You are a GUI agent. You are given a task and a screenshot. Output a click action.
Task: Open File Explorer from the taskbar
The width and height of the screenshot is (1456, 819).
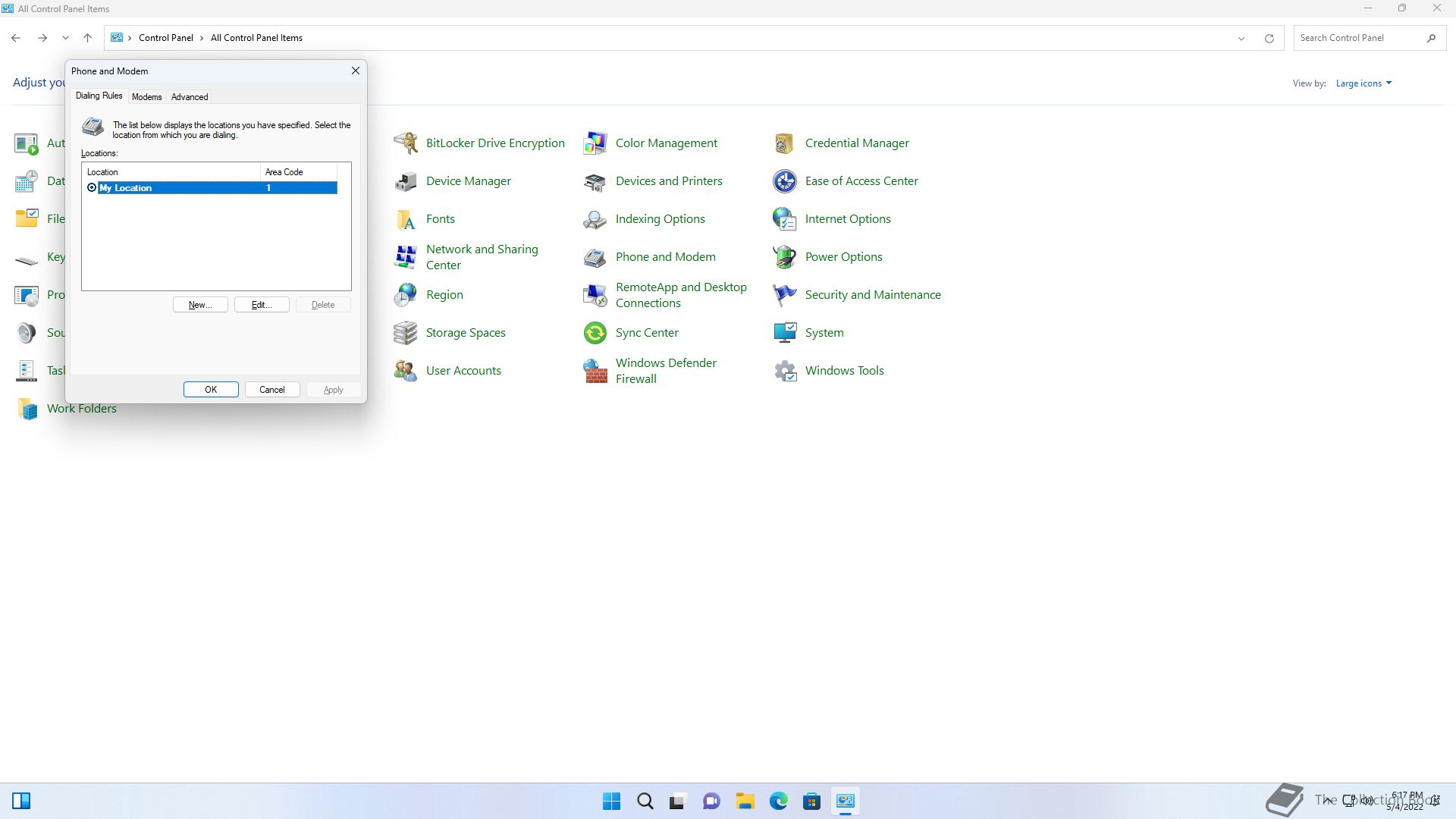(x=745, y=801)
